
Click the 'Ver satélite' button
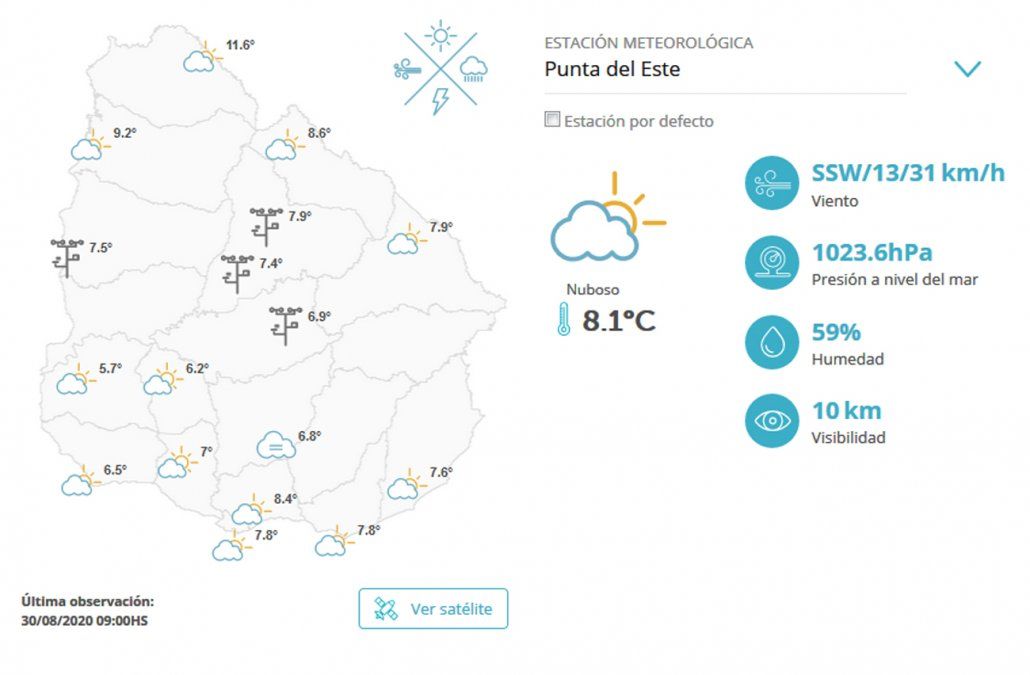433,609
